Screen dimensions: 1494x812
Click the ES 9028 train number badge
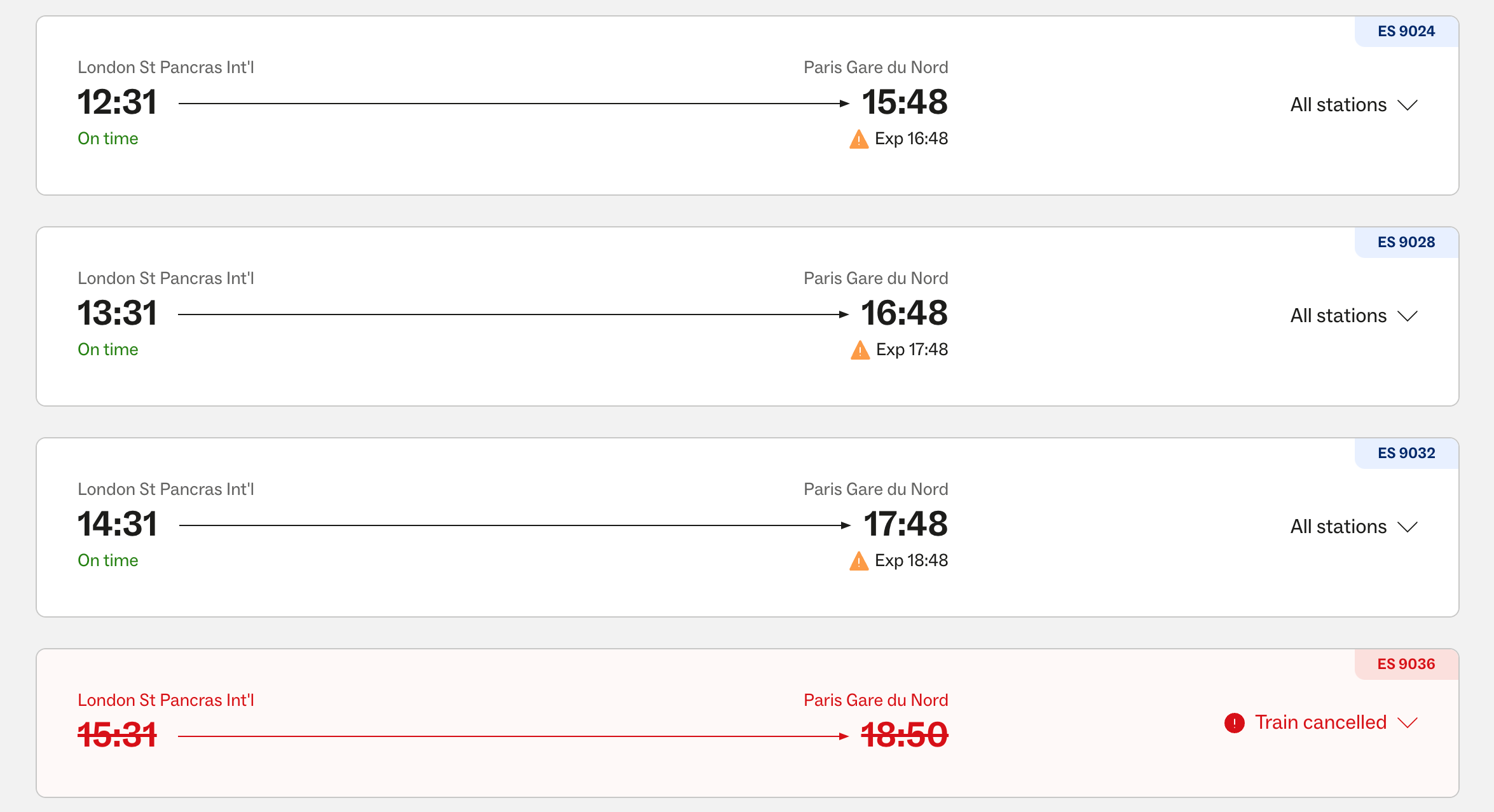pos(1406,242)
